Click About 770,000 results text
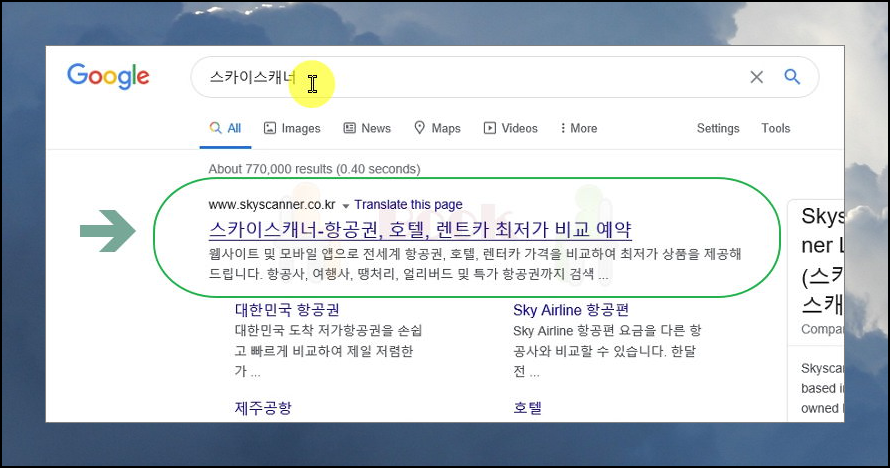 [x=314, y=169]
